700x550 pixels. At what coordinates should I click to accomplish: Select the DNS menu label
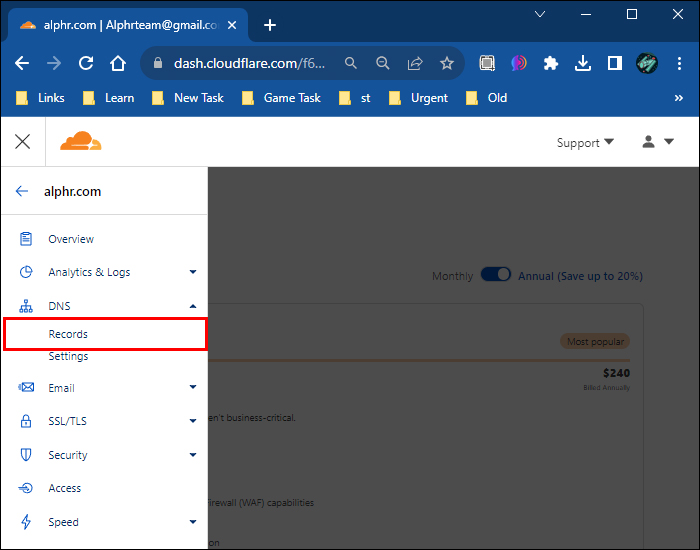coord(59,306)
